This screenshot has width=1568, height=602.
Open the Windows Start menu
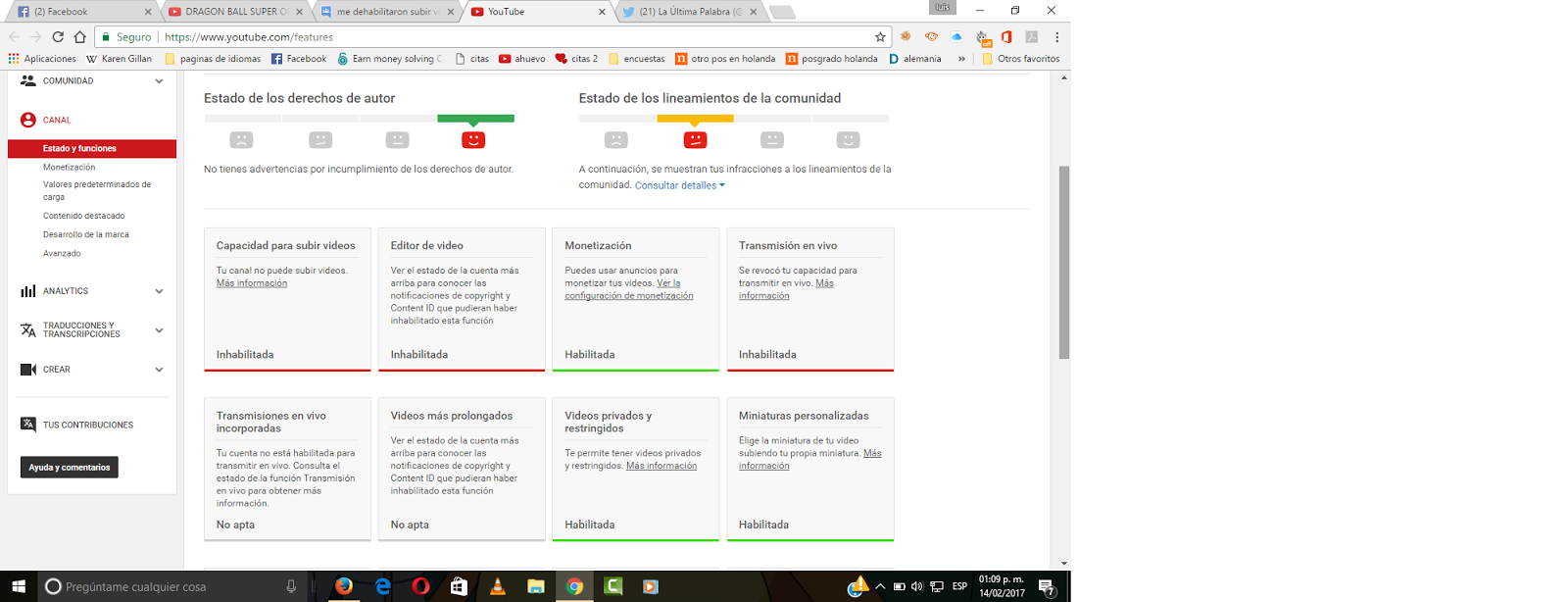click(19, 586)
